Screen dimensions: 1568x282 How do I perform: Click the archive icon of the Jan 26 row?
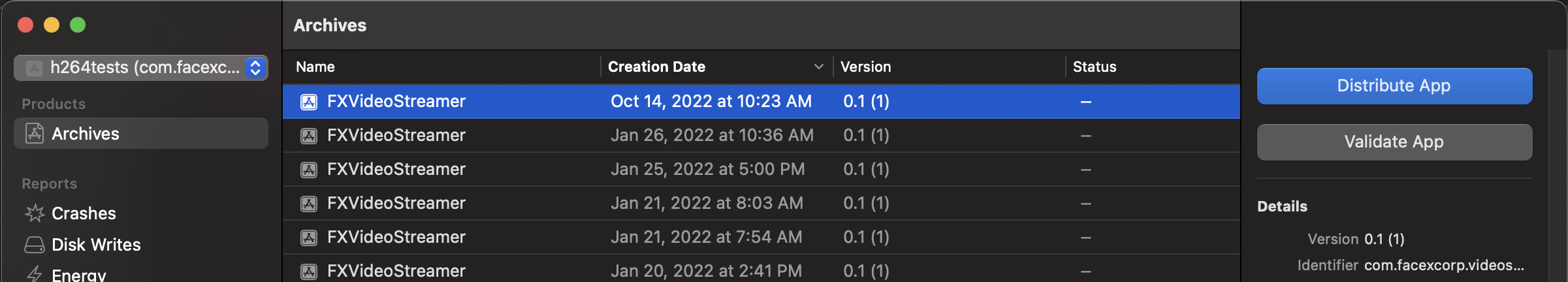click(309, 136)
